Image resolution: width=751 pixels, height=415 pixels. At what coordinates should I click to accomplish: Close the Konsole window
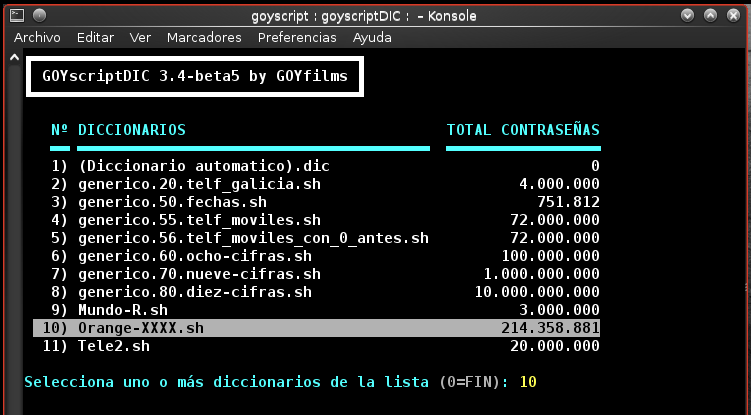pos(733,15)
